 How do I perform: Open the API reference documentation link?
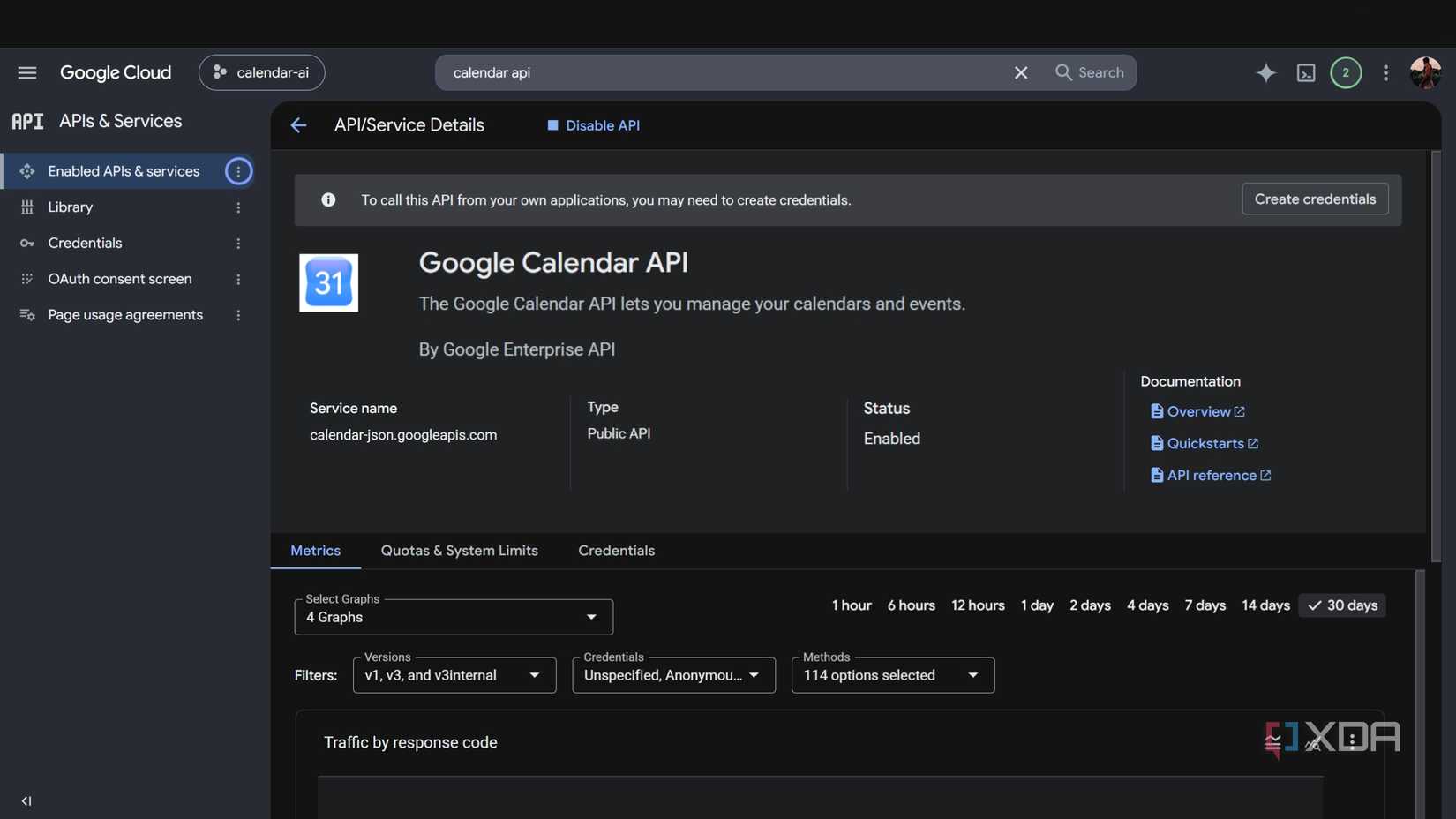[1211, 475]
